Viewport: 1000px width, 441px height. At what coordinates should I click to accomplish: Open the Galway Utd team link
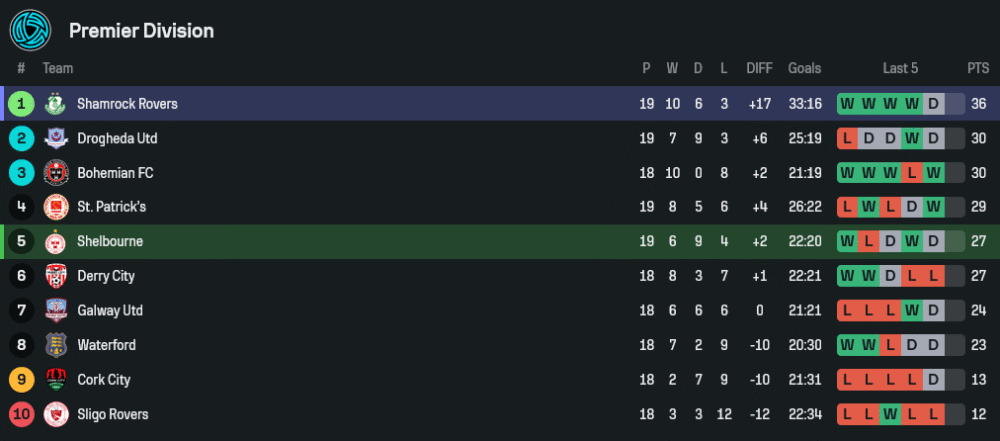pyautogui.click(x=110, y=311)
